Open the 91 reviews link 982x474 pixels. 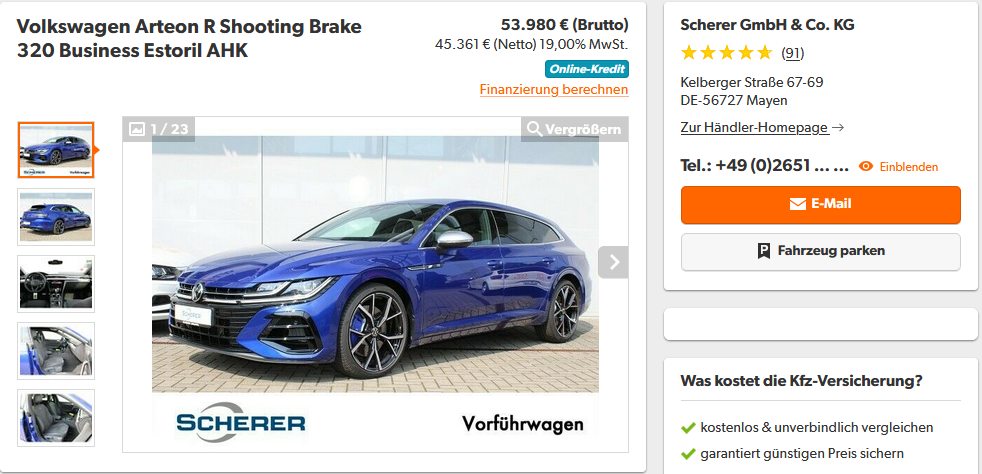(x=792, y=54)
